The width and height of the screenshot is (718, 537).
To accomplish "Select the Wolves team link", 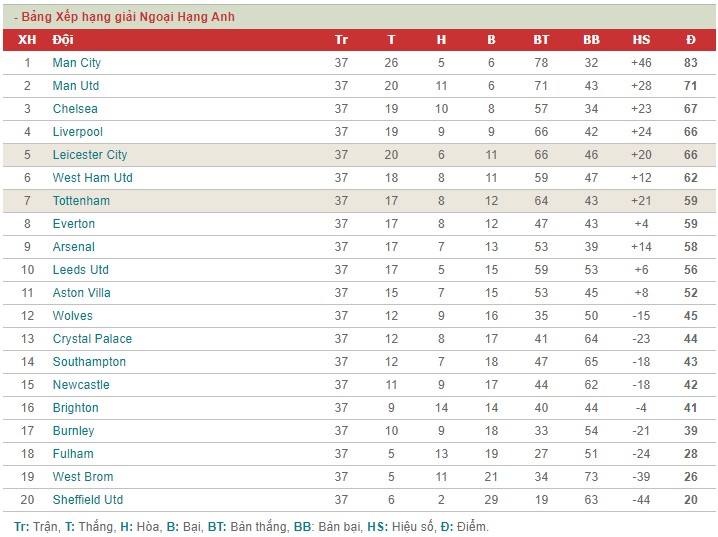I will [x=72, y=316].
